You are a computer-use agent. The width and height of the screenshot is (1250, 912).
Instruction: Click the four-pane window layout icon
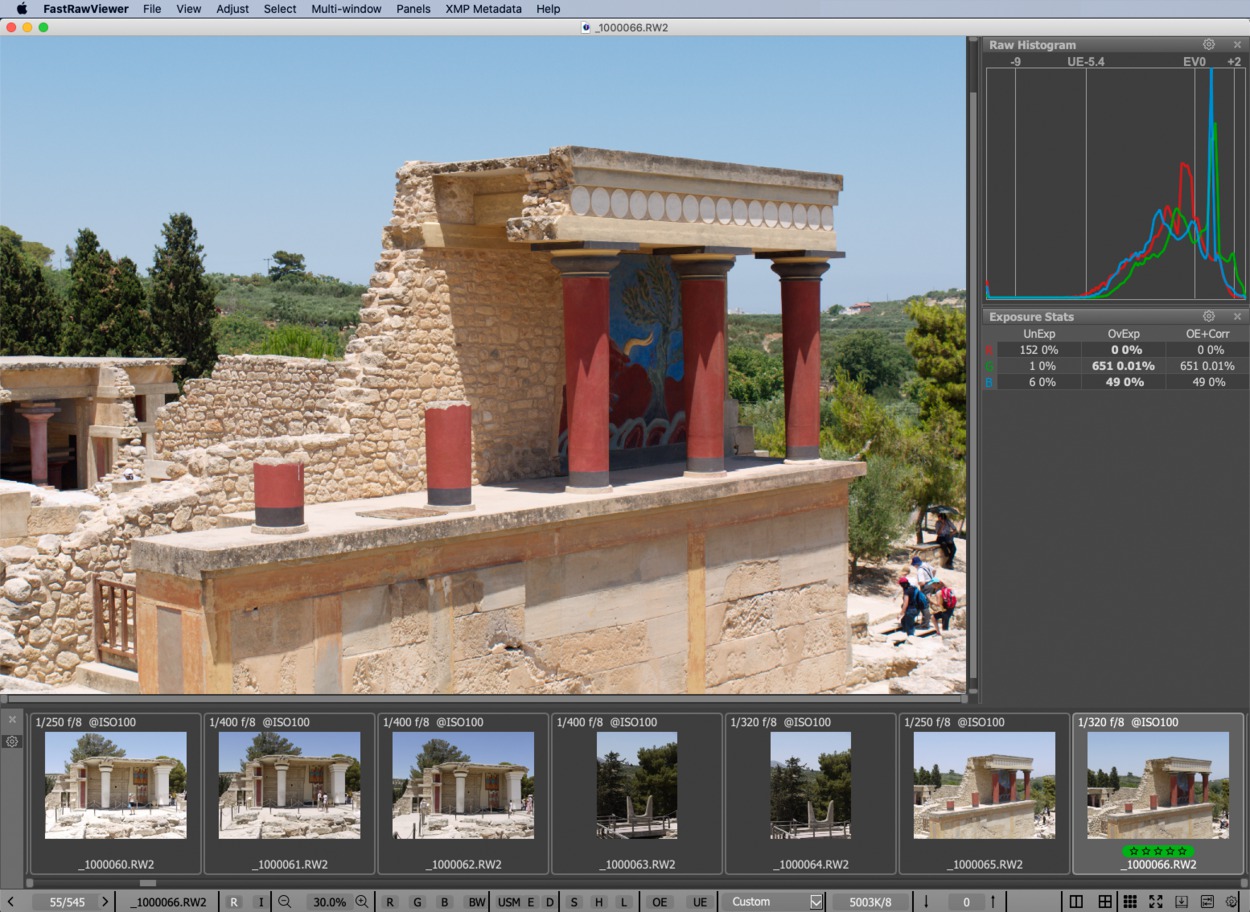point(1104,902)
